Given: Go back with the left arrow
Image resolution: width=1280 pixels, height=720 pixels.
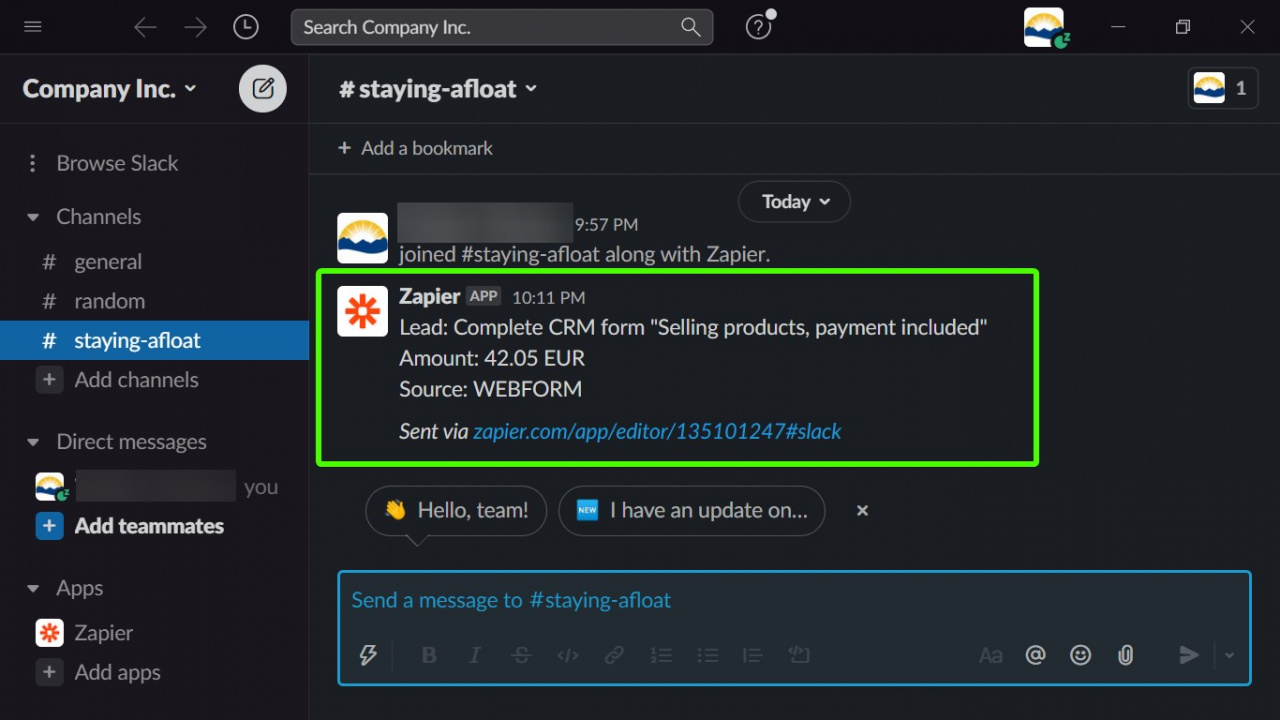Looking at the screenshot, I should (x=146, y=27).
